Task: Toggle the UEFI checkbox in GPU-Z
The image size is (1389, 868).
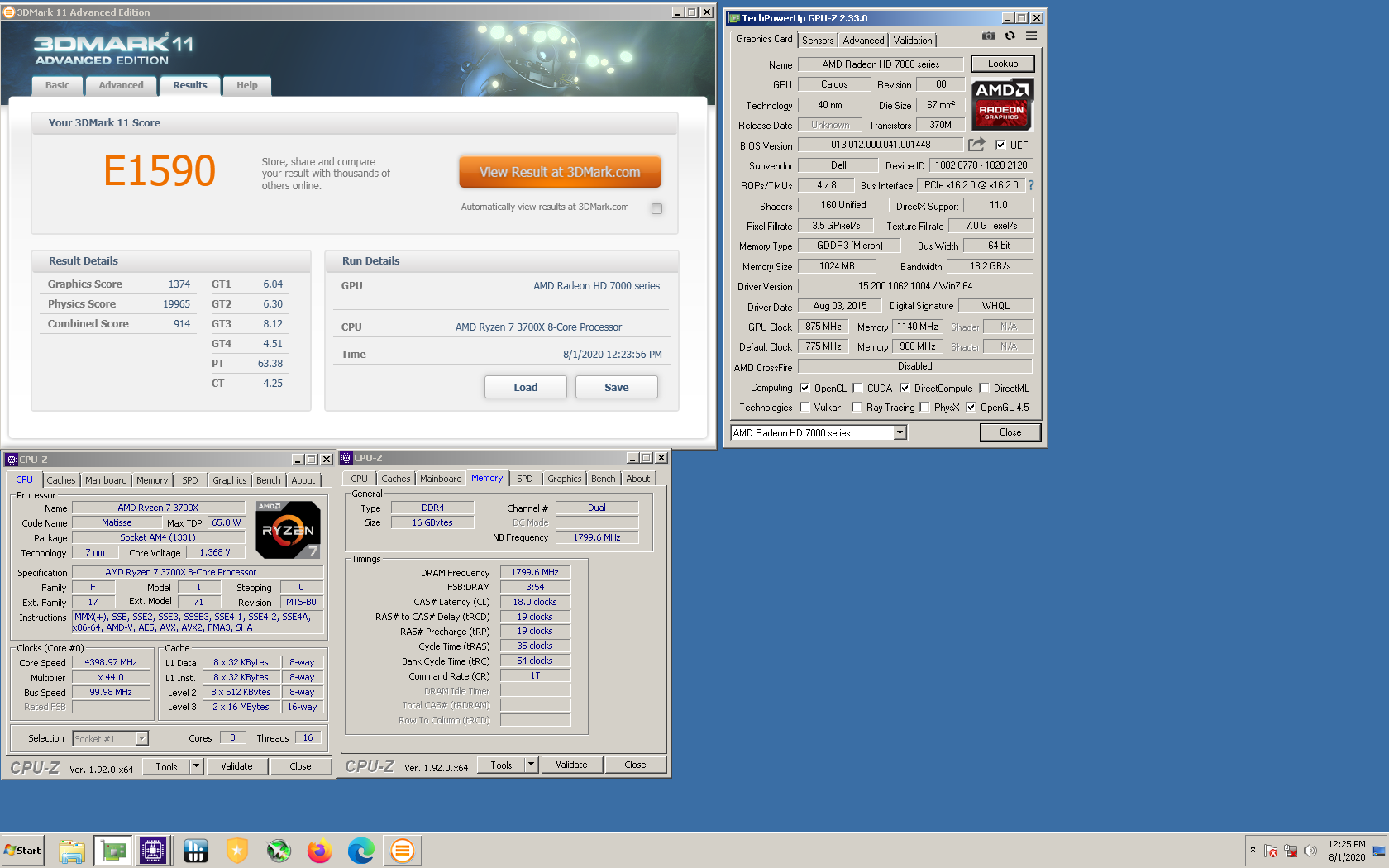Action: [1000, 145]
